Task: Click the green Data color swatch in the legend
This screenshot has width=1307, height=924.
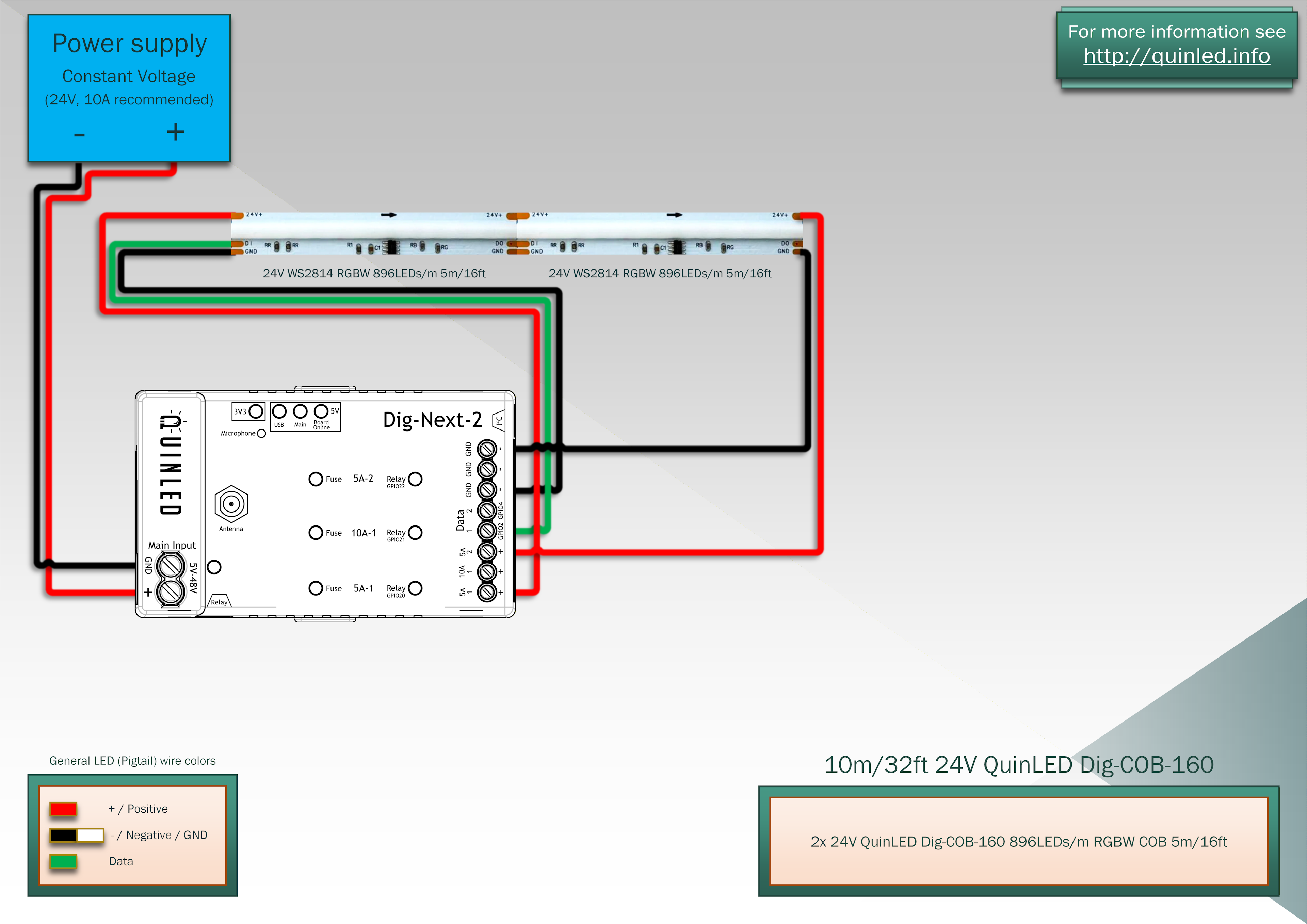Action: (x=63, y=861)
